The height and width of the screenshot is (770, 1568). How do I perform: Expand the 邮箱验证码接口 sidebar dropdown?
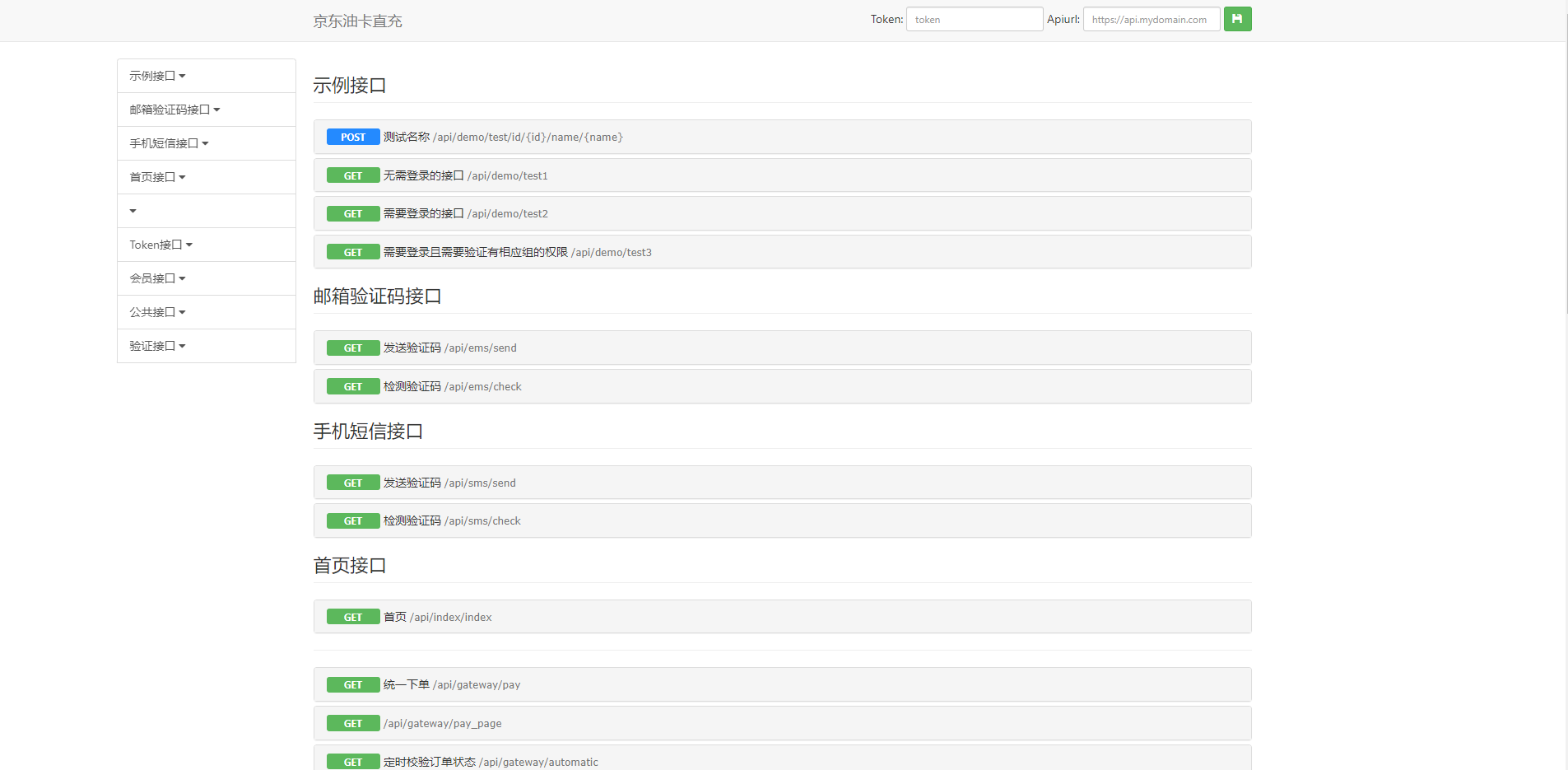coord(174,110)
